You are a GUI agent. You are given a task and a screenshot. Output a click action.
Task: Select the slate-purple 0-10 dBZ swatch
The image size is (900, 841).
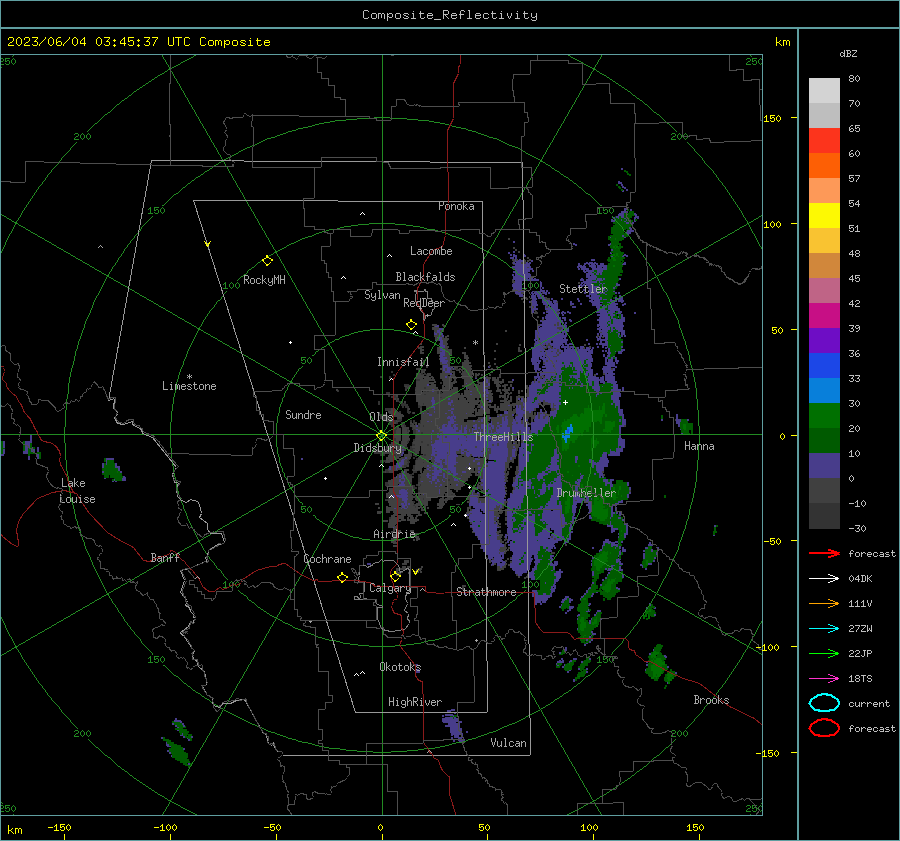(824, 466)
